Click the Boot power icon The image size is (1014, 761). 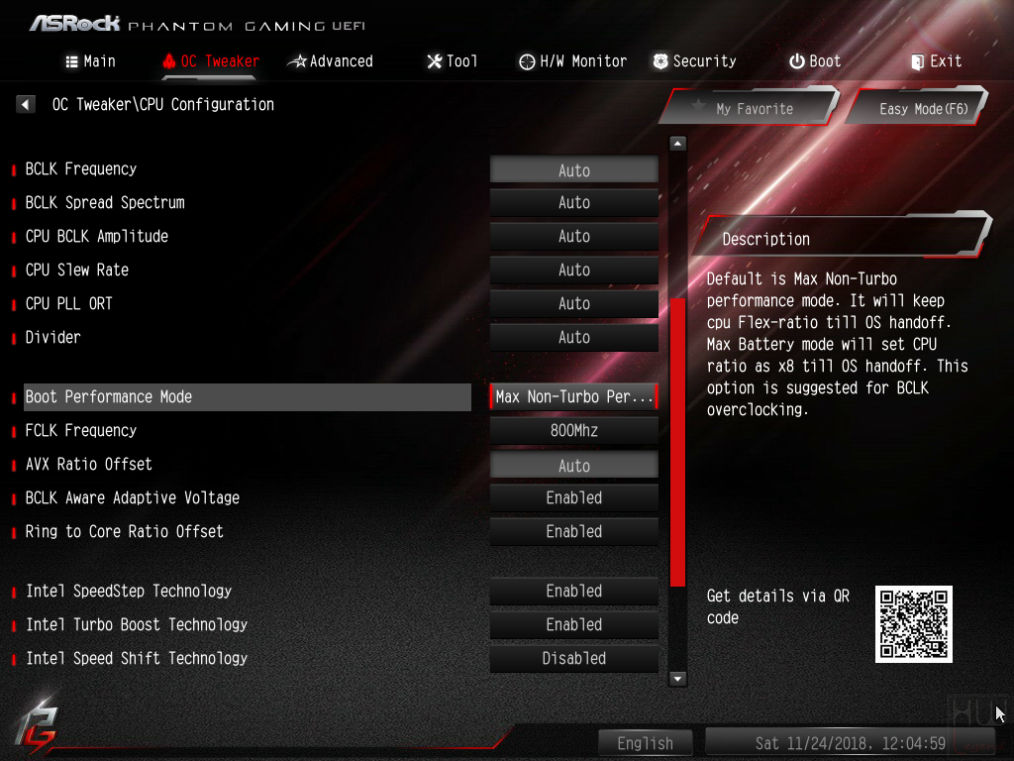pyautogui.click(x=797, y=61)
